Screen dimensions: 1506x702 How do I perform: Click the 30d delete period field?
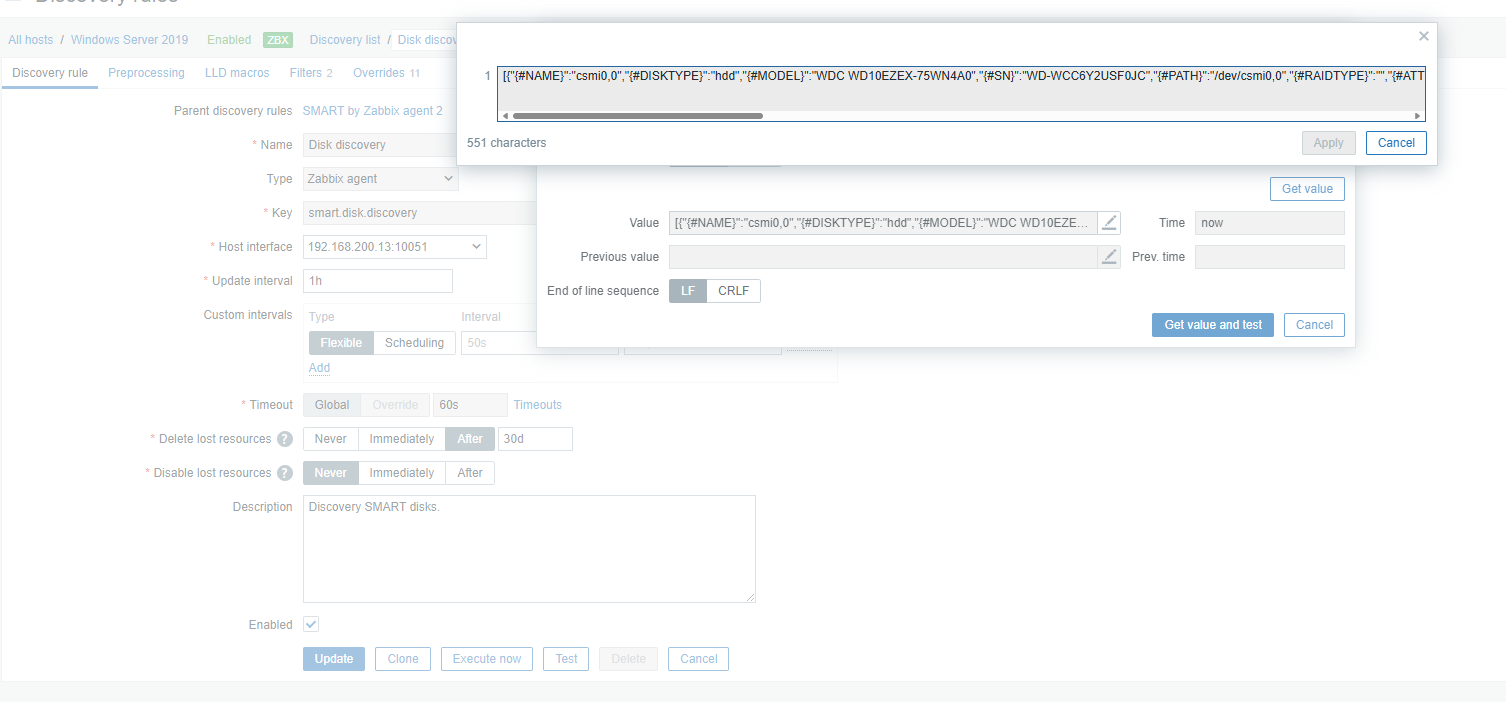535,439
